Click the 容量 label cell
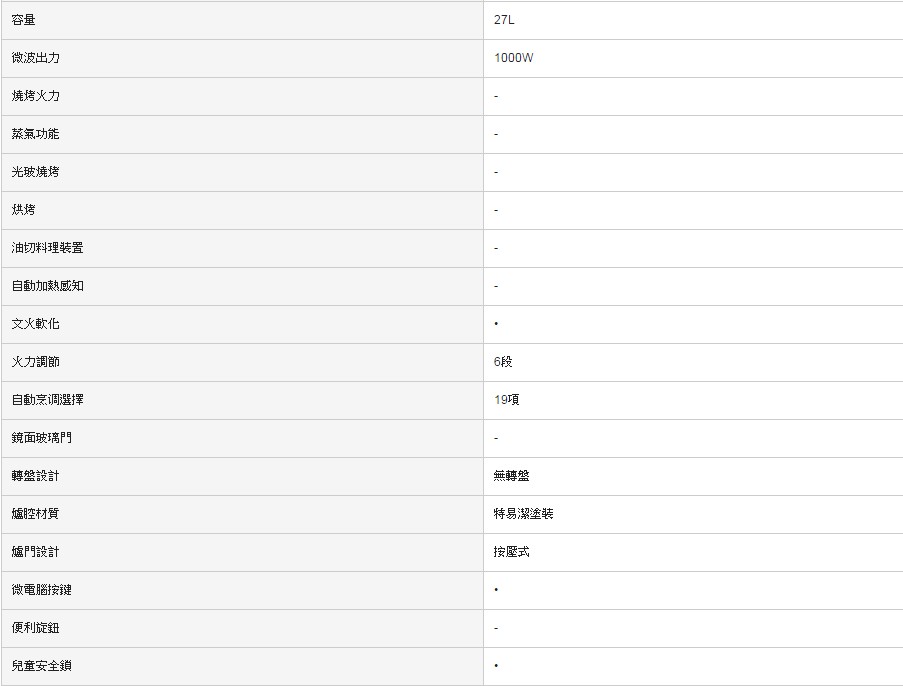Viewport: 903px width, 686px height. point(23,20)
